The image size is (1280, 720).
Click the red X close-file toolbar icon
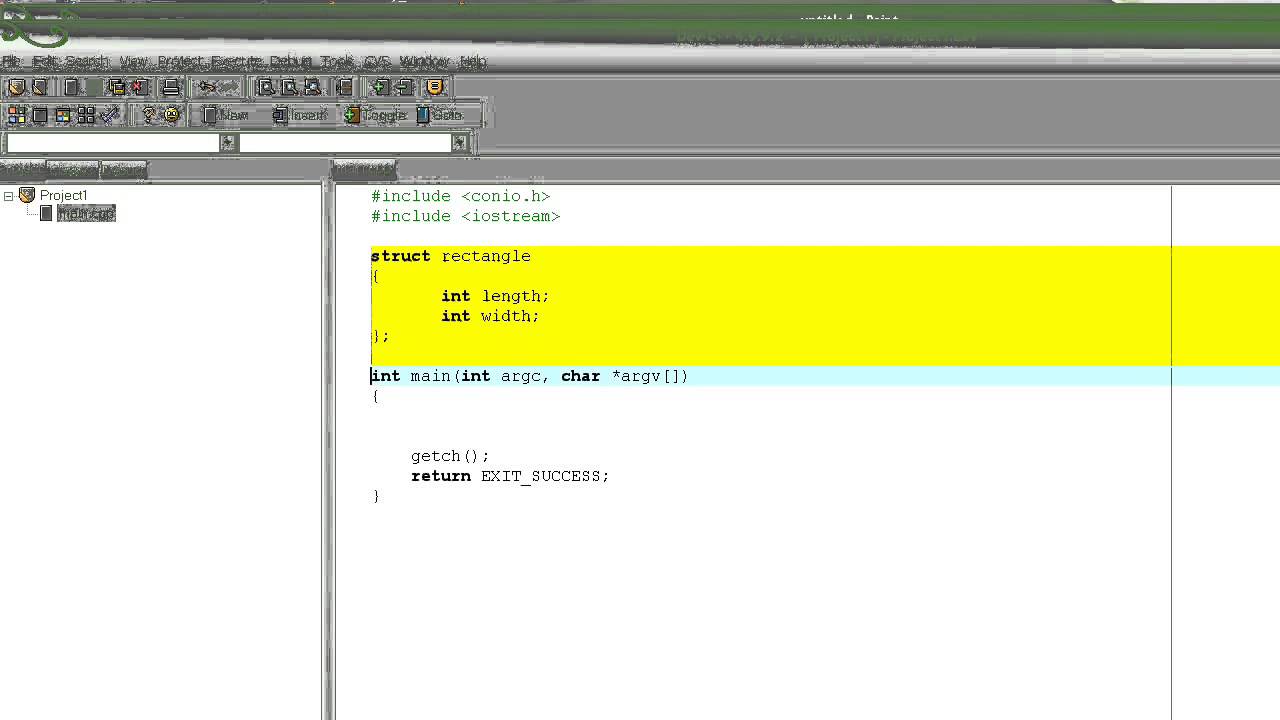(139, 87)
